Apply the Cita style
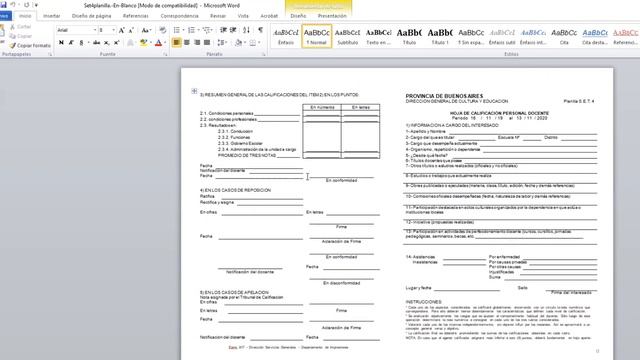 (x=564, y=36)
